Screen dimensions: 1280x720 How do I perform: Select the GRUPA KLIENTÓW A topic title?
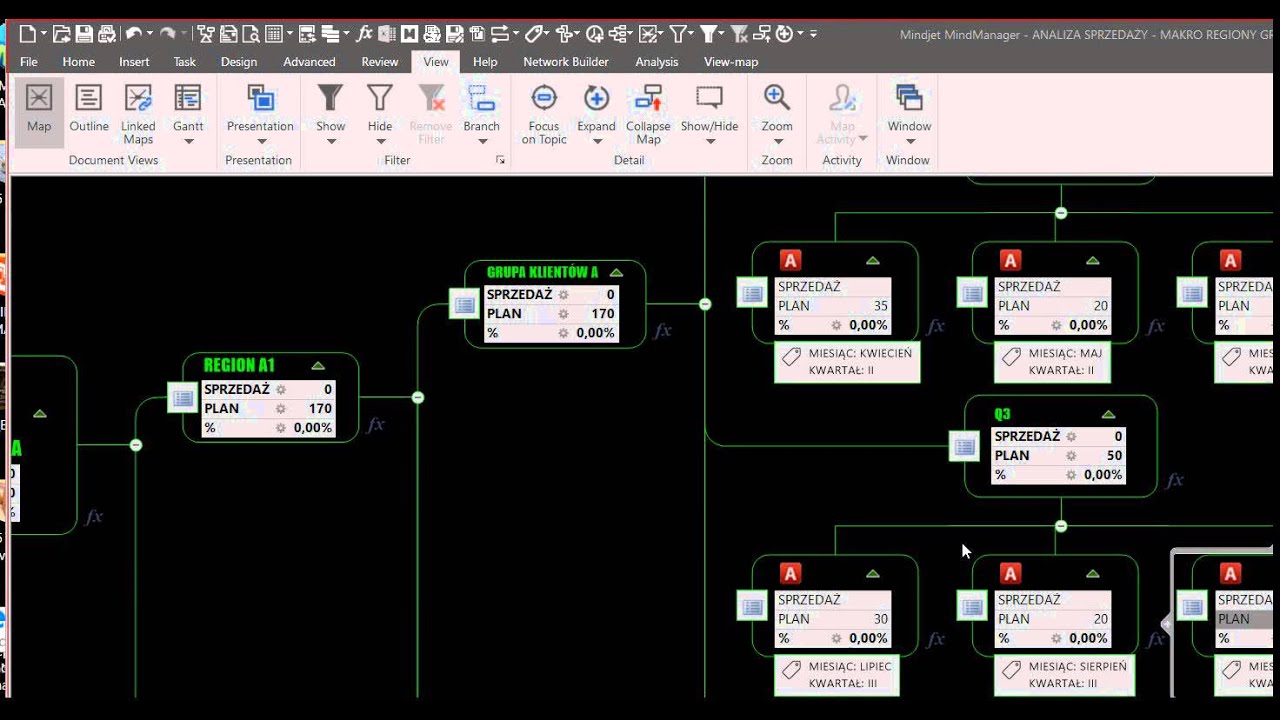click(542, 272)
